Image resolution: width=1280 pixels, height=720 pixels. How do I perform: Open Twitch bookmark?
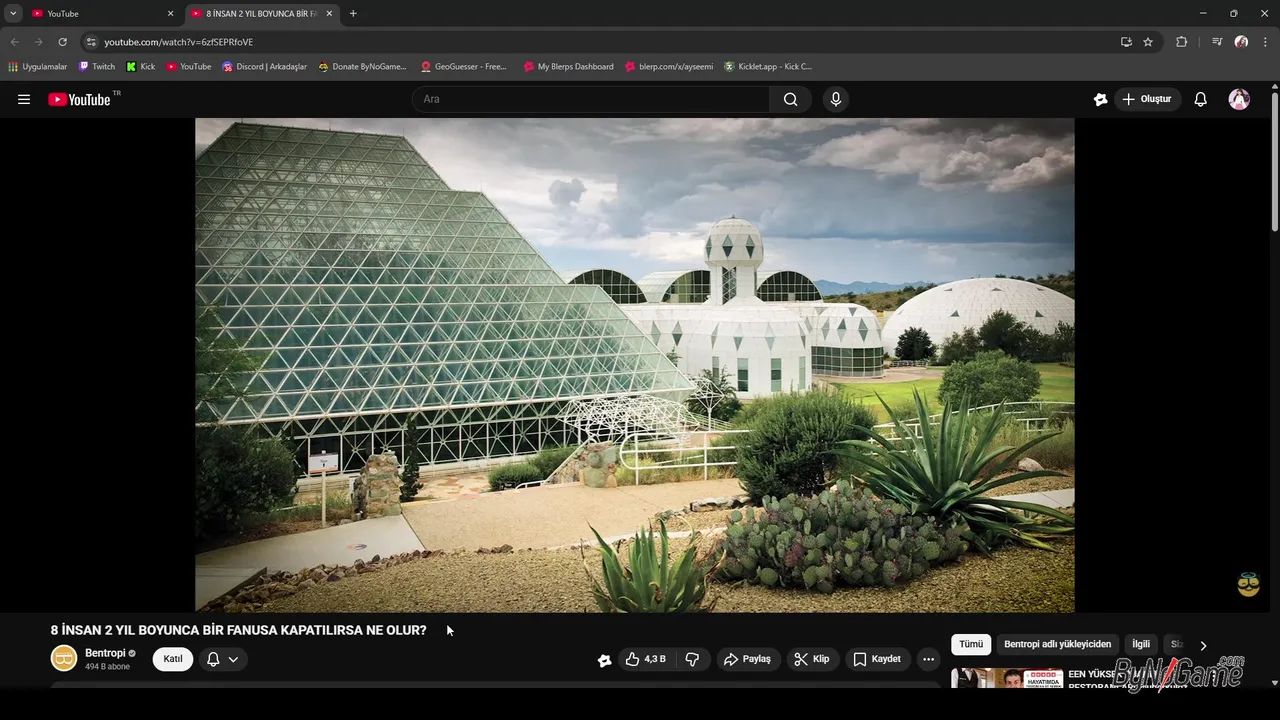(97, 67)
